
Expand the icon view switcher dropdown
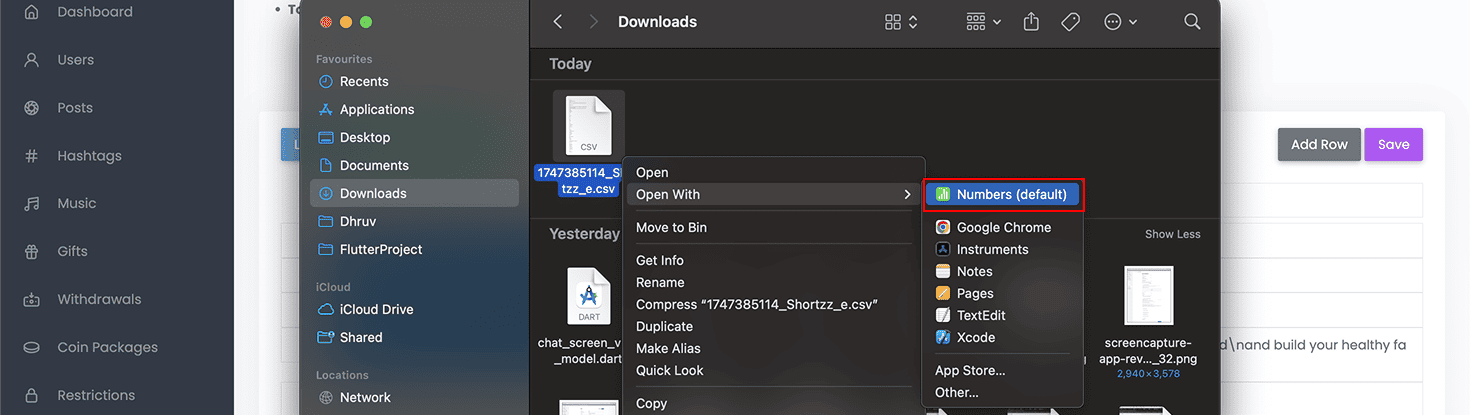(x=901, y=22)
